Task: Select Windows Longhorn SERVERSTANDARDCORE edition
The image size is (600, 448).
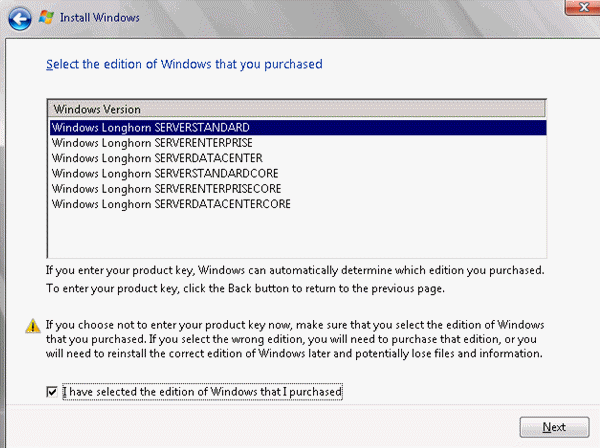Action: point(298,173)
